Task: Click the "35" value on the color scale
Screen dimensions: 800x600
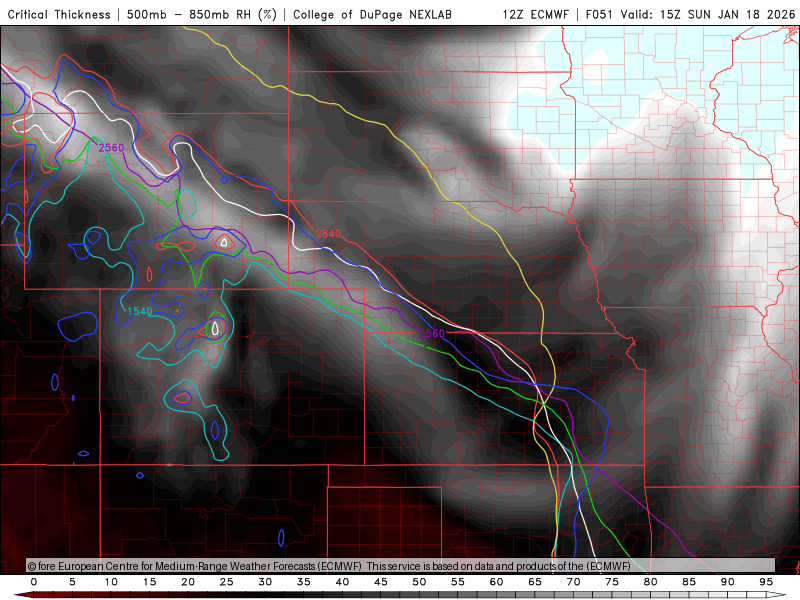Action: [304, 582]
